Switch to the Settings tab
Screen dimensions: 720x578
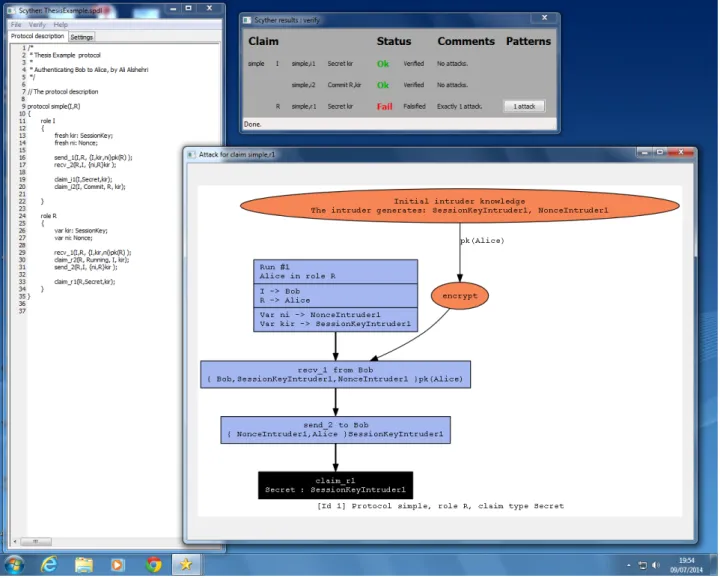(82, 37)
